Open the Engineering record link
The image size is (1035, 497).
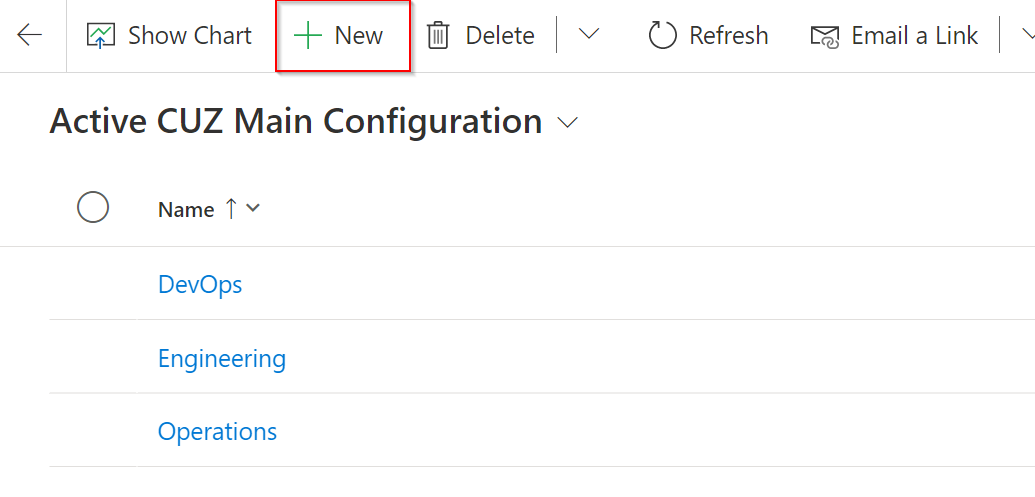[x=222, y=358]
